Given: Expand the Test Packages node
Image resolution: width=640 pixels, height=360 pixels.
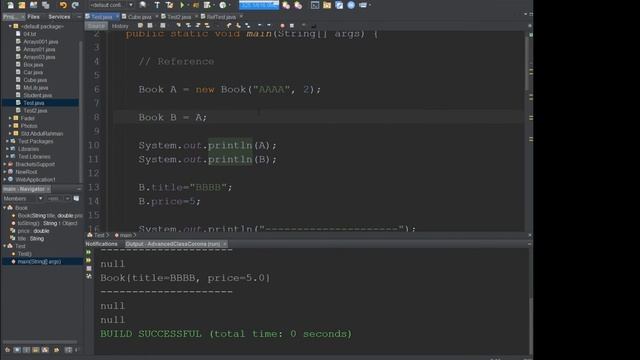Looking at the screenshot, I should coord(7,141).
